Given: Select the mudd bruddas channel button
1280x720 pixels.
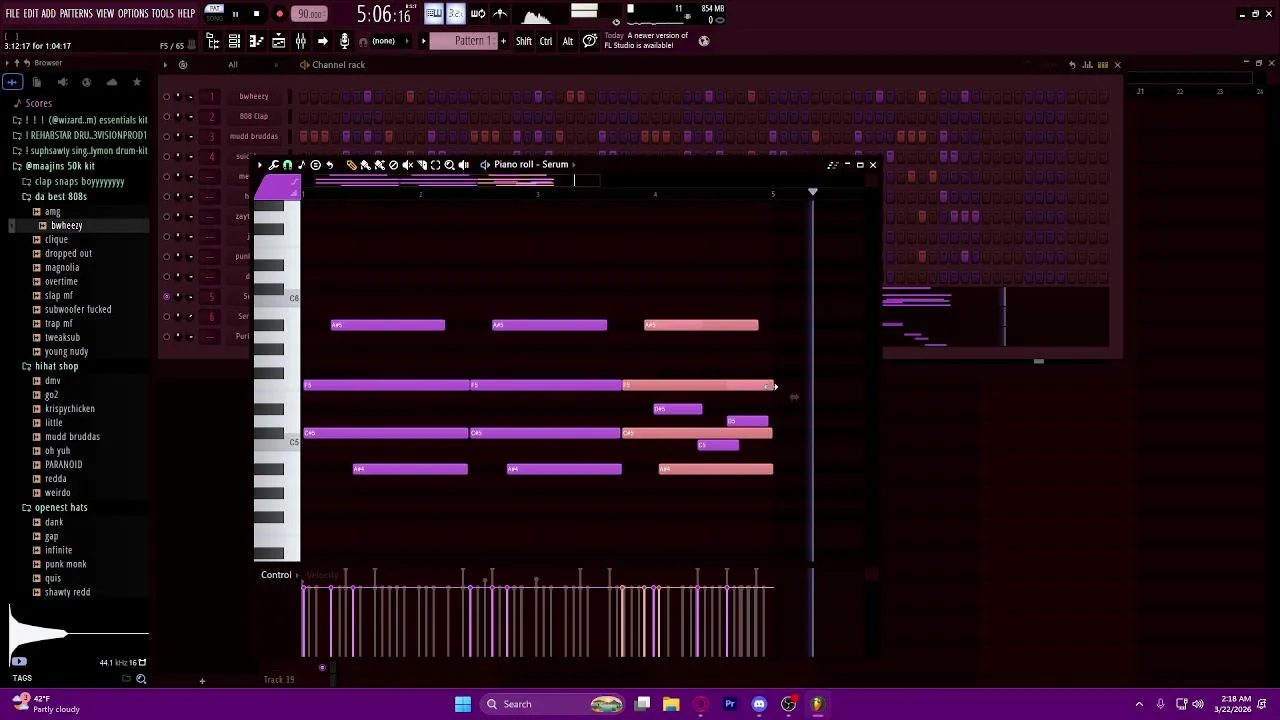Looking at the screenshot, I should tap(254, 136).
